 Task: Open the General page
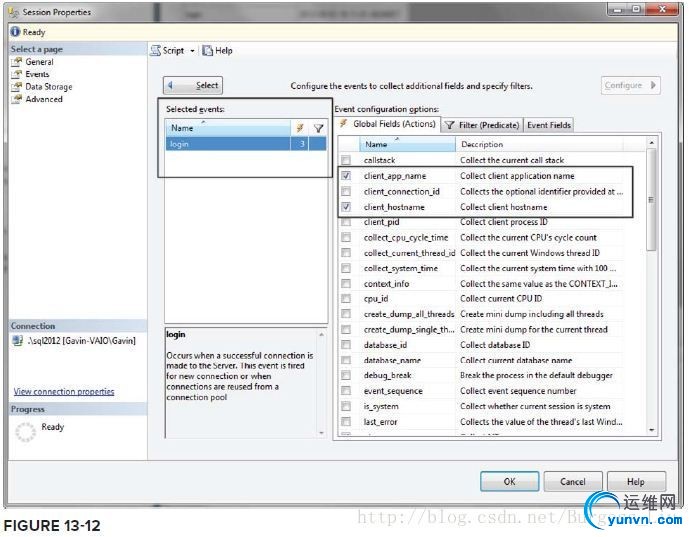[39, 62]
